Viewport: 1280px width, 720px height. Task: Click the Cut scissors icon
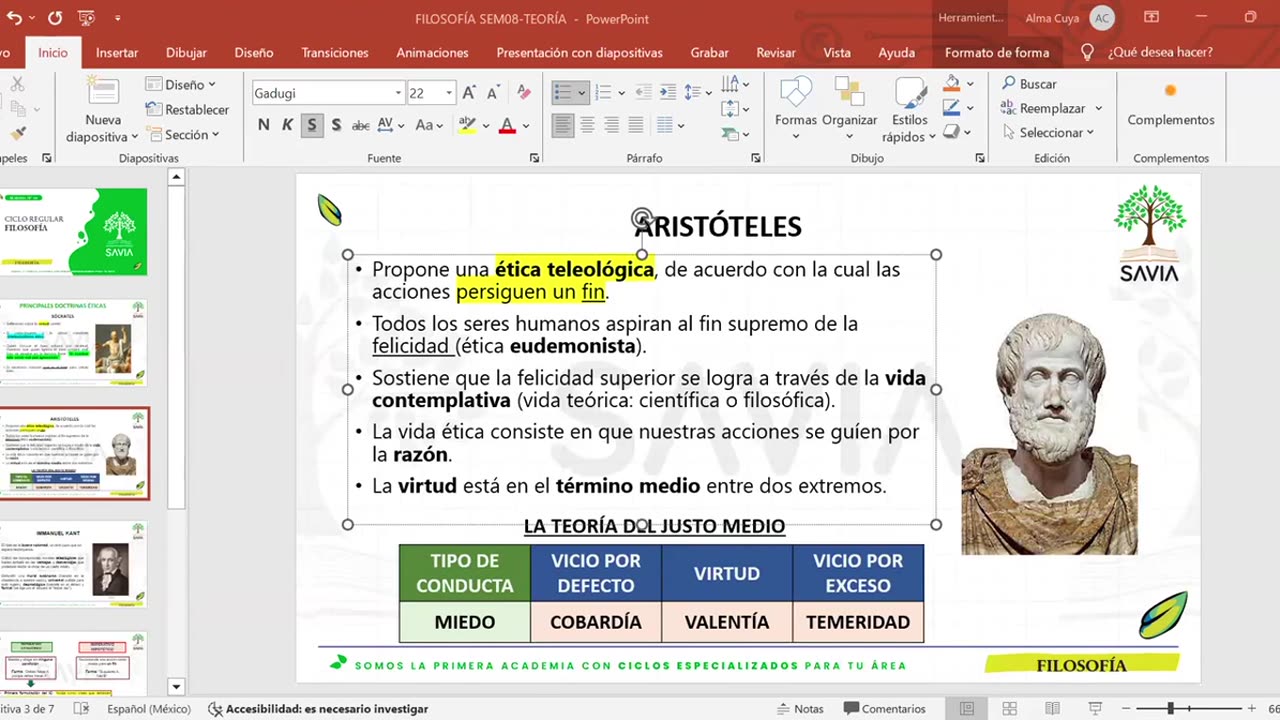[18, 85]
